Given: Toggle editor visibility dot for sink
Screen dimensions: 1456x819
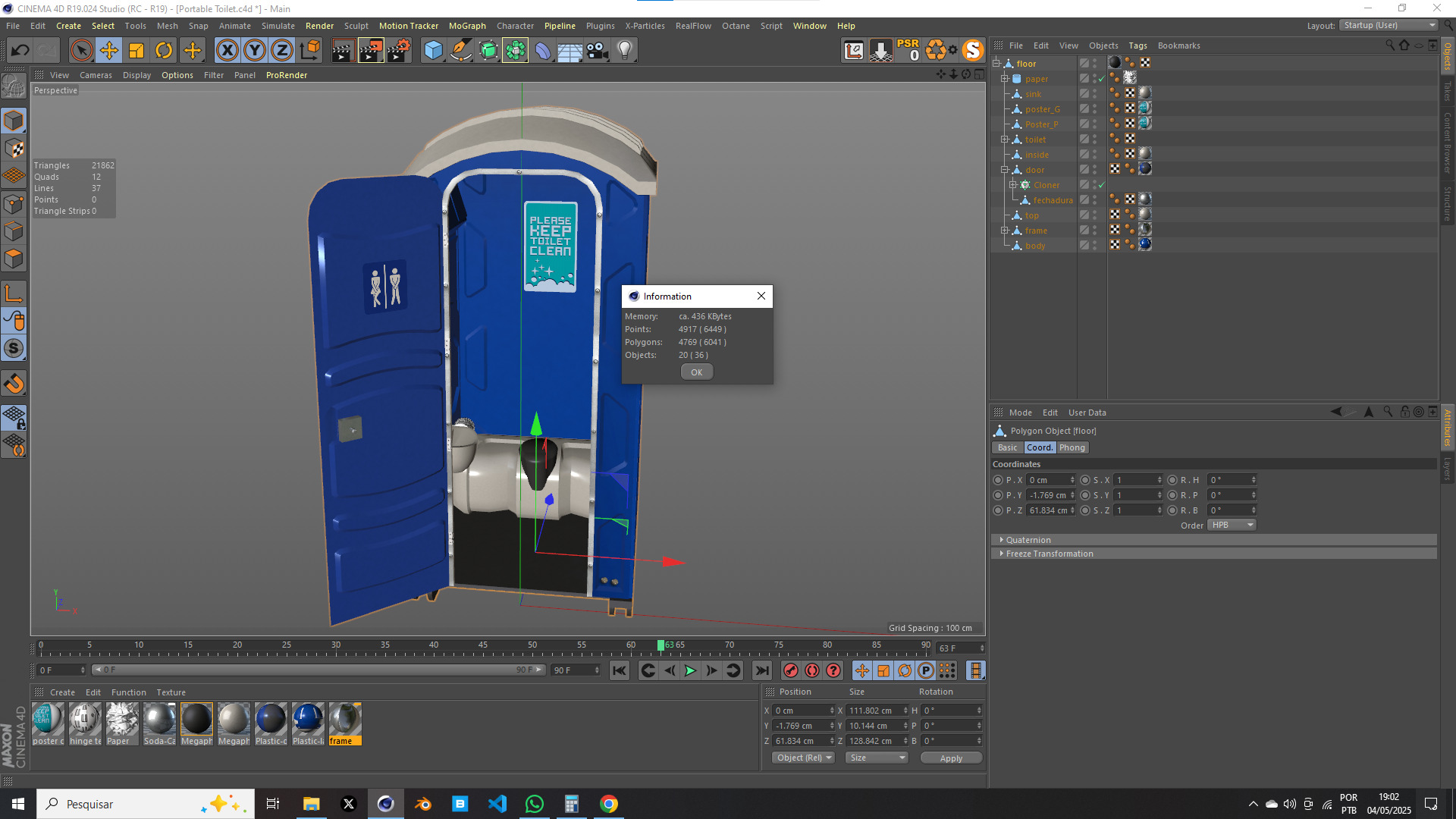Looking at the screenshot, I should [1095, 92].
